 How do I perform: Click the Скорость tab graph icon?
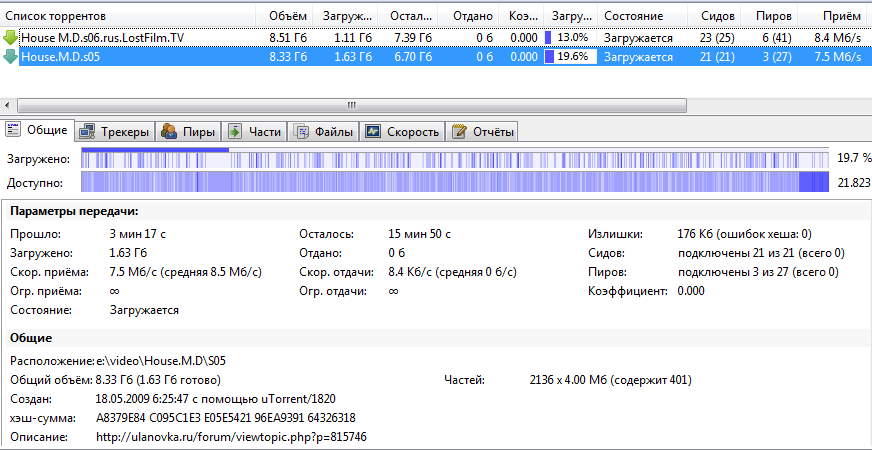pyautogui.click(x=373, y=132)
